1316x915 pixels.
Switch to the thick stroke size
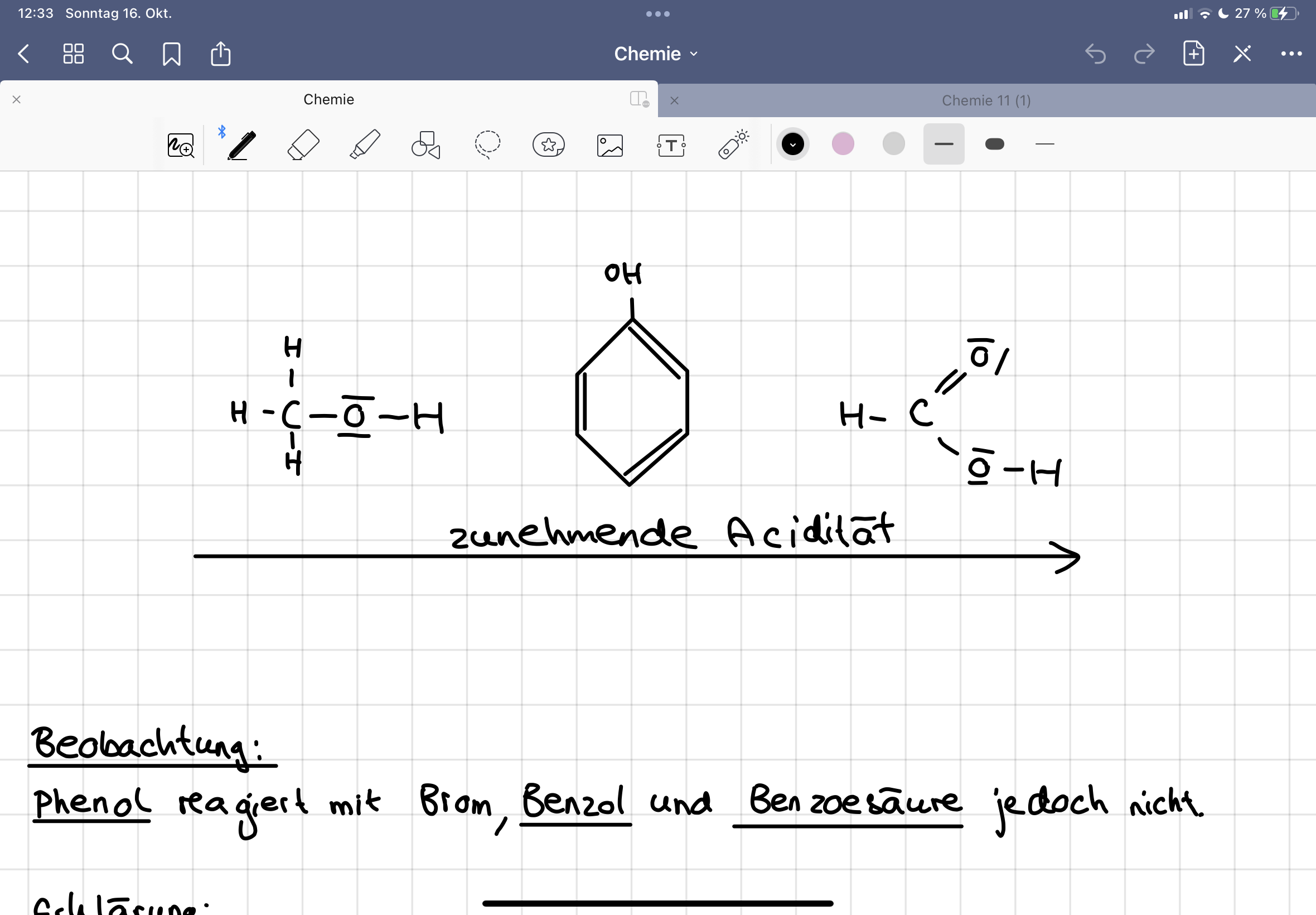pyautogui.click(x=995, y=144)
